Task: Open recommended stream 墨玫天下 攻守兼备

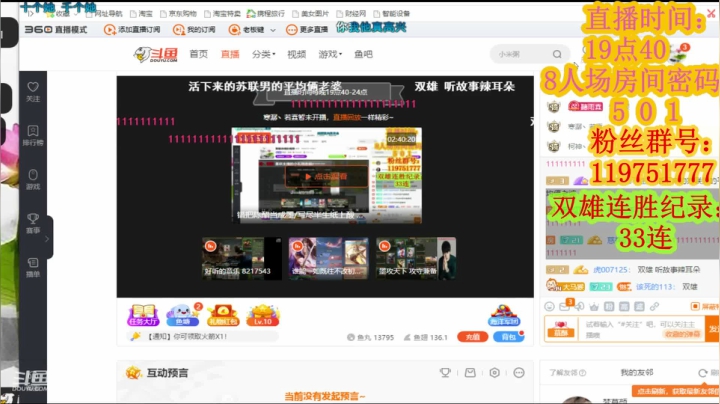Action: click(416, 258)
